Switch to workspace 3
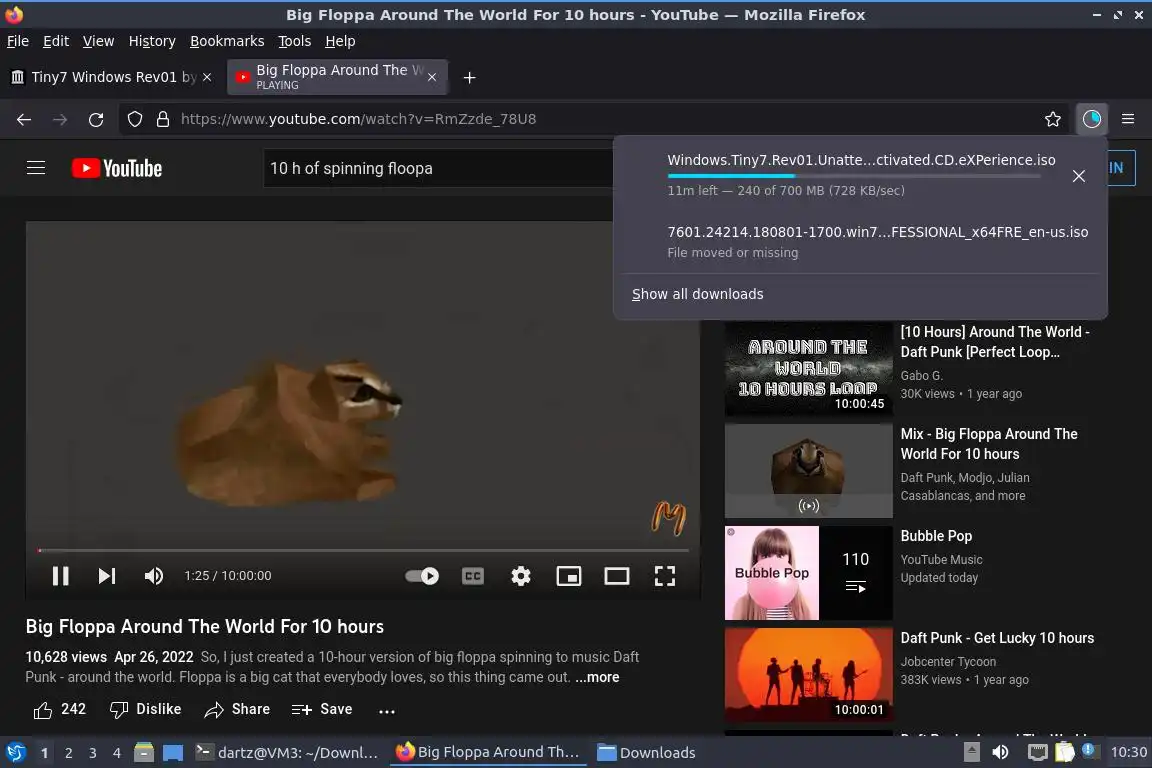Viewport: 1152px width, 768px height. click(93, 753)
